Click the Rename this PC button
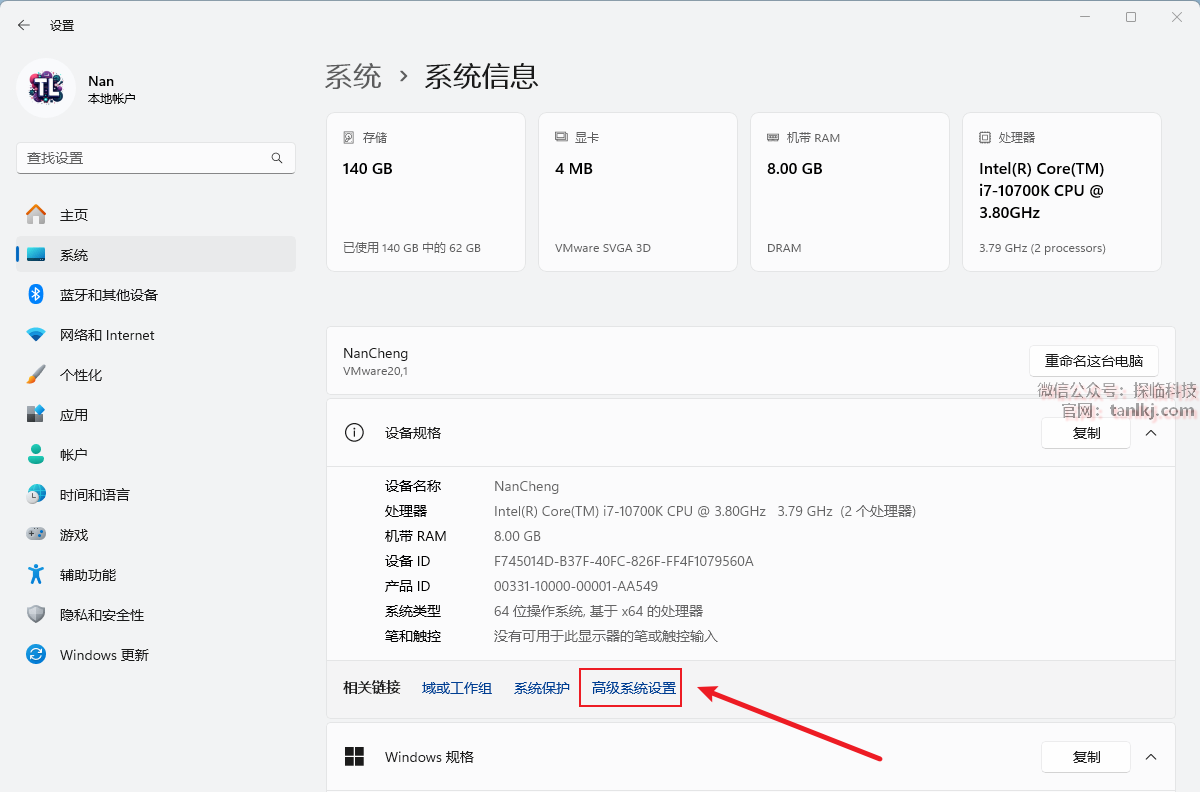Image resolution: width=1200 pixels, height=792 pixels. point(1093,360)
